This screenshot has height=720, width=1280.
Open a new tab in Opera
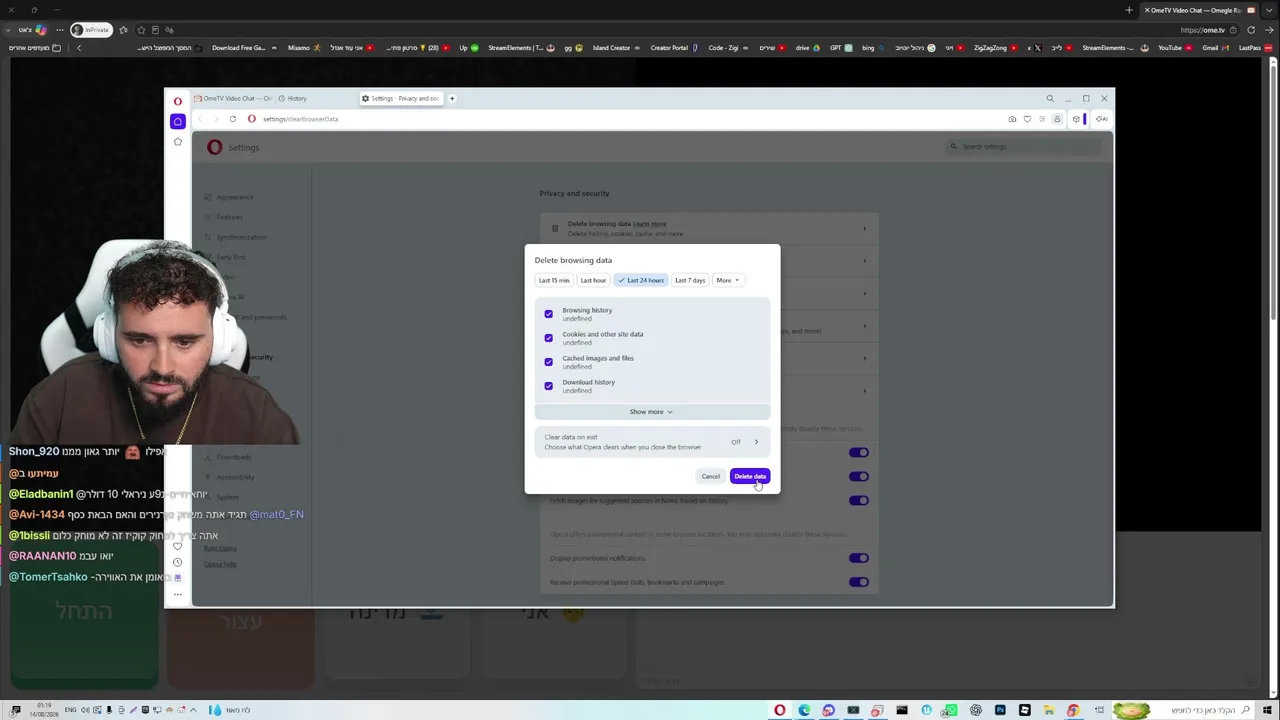click(x=451, y=98)
